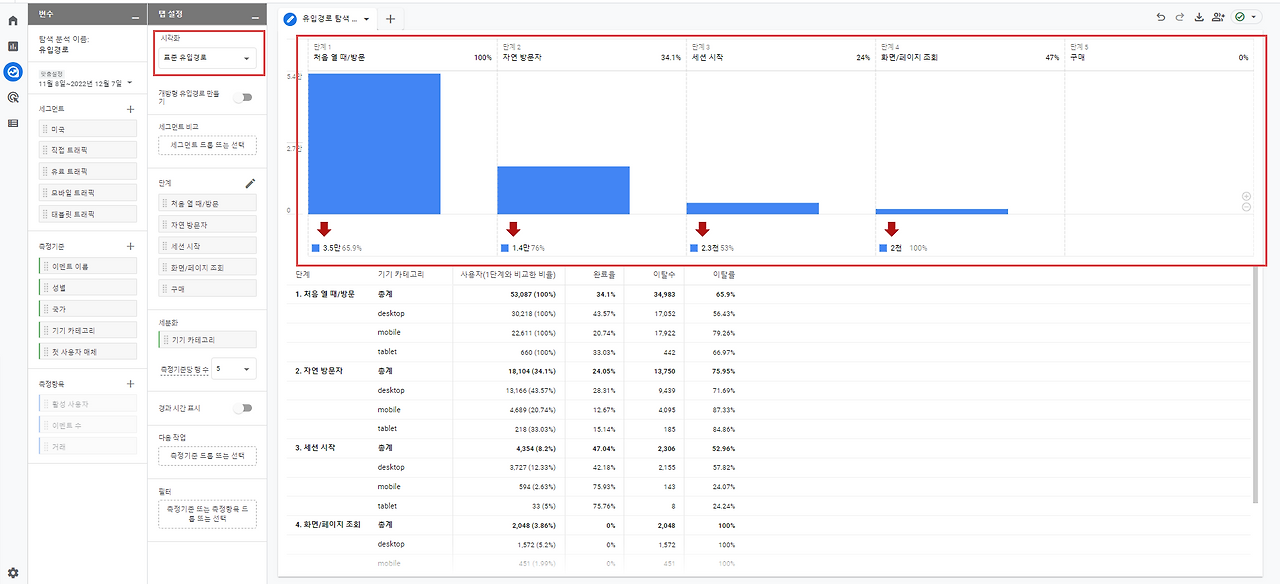This screenshot has height=584, width=1280.
Task: Click the 단계 3 세션 시작 funnel bar
Action: tap(752, 208)
